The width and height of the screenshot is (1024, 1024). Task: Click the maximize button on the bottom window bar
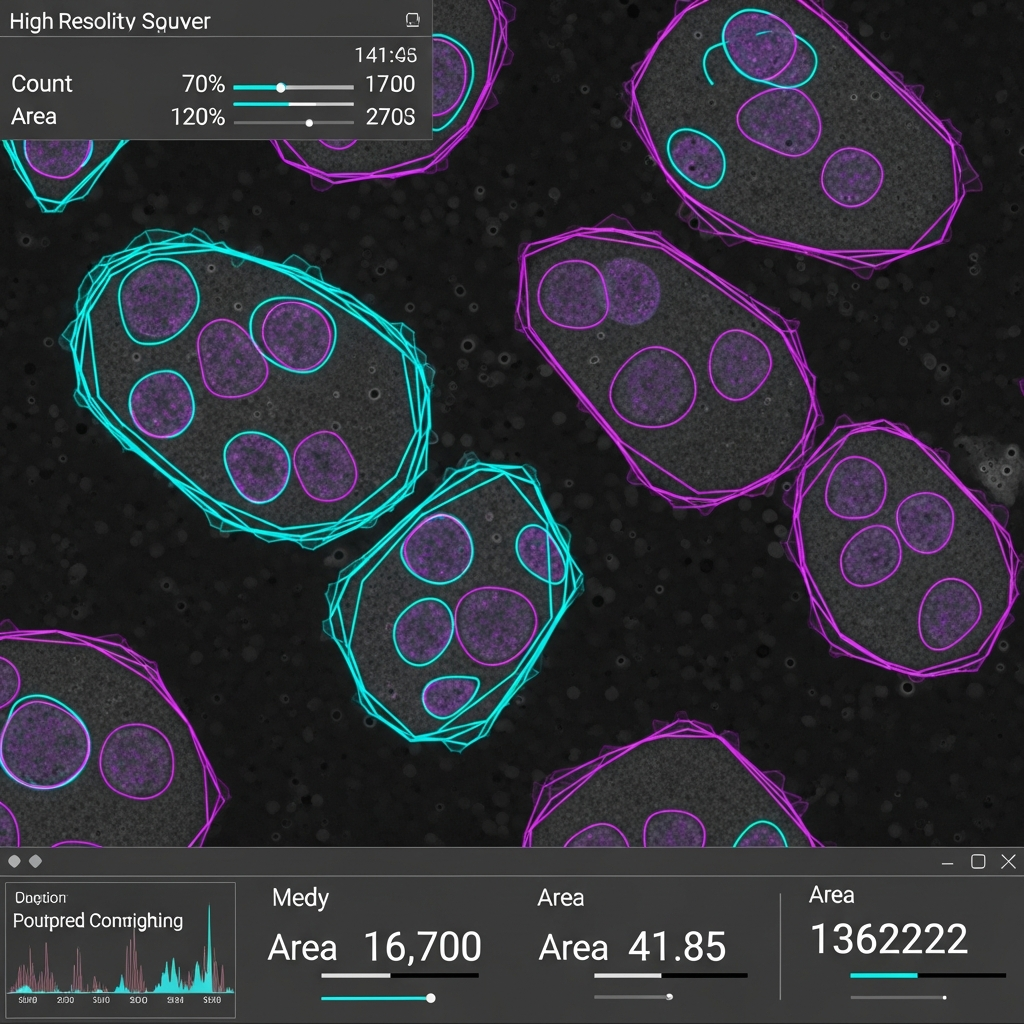tap(978, 861)
